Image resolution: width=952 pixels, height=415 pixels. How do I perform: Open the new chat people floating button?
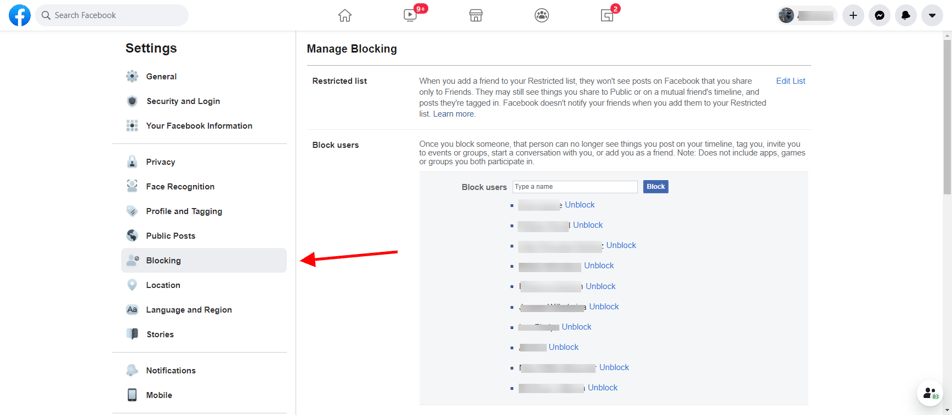pos(930,393)
